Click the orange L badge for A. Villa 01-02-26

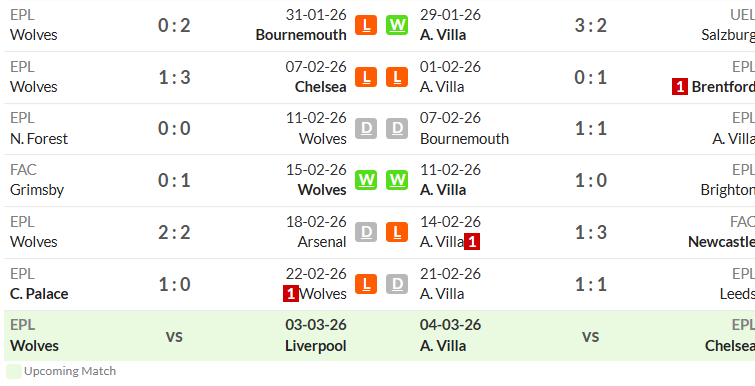coord(397,77)
